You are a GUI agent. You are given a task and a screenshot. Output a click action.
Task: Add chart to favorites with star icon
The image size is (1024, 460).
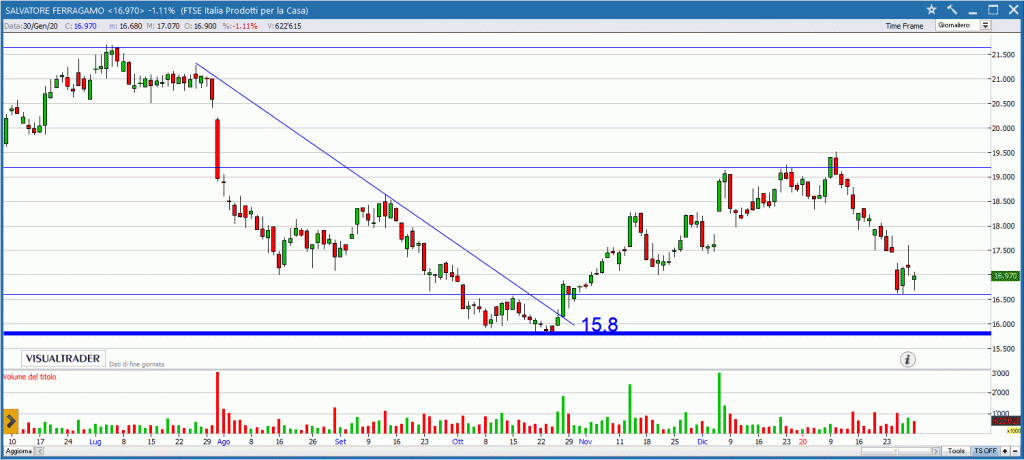(x=931, y=9)
